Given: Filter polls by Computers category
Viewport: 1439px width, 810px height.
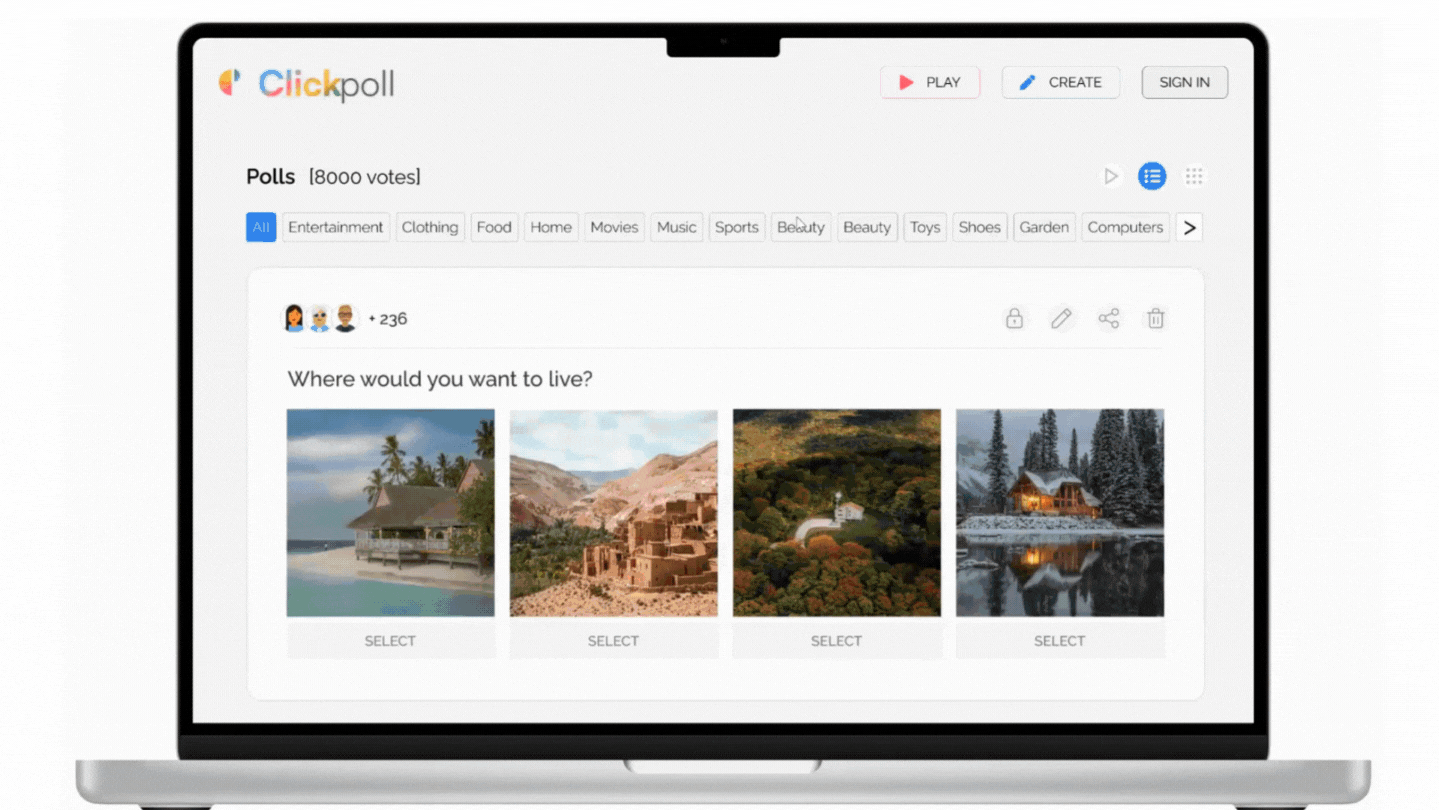Looking at the screenshot, I should (1125, 227).
